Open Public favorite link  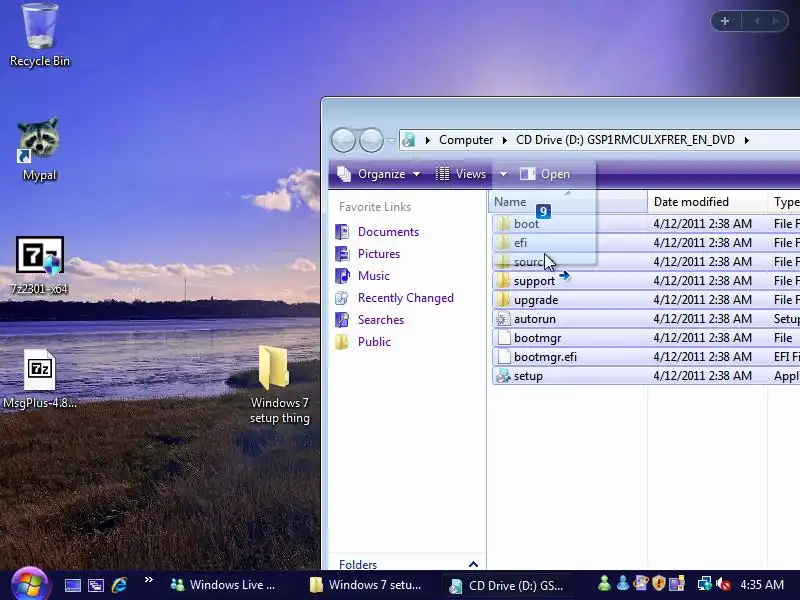coord(374,341)
